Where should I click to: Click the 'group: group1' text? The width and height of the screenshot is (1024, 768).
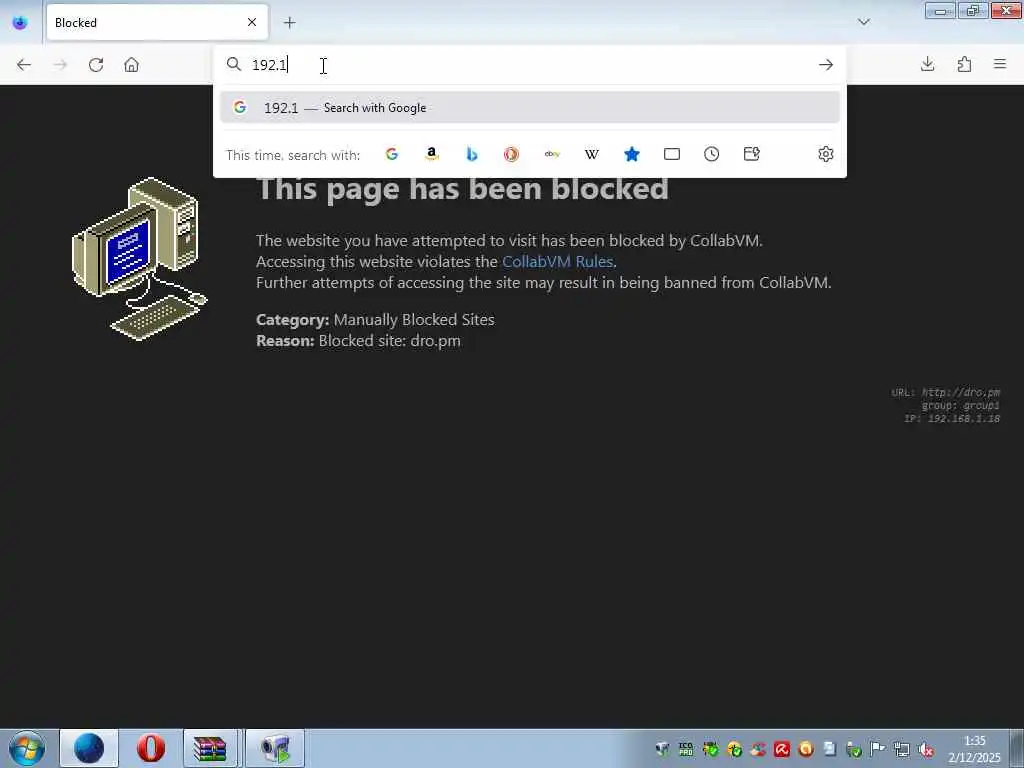pos(961,406)
